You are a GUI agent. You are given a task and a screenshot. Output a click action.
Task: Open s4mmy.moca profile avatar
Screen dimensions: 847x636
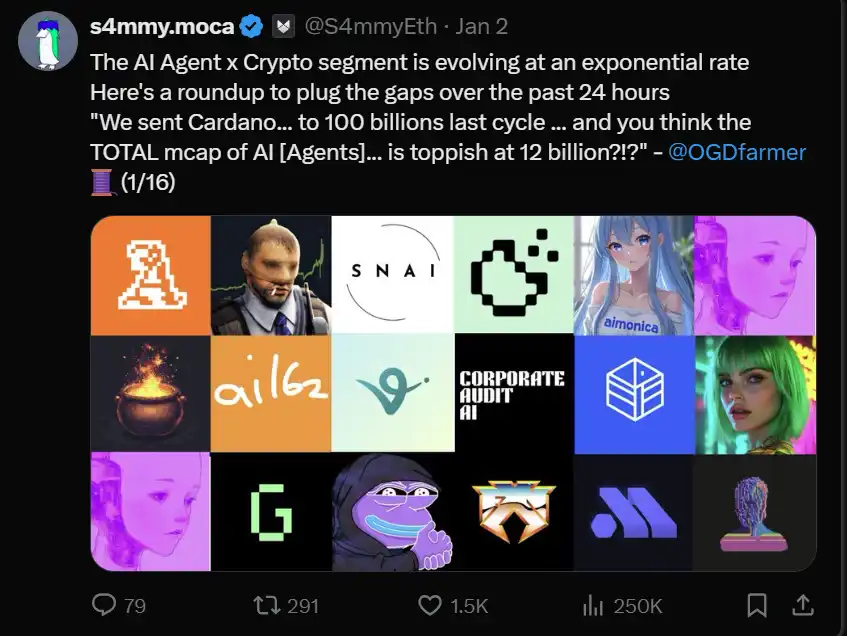pos(48,41)
